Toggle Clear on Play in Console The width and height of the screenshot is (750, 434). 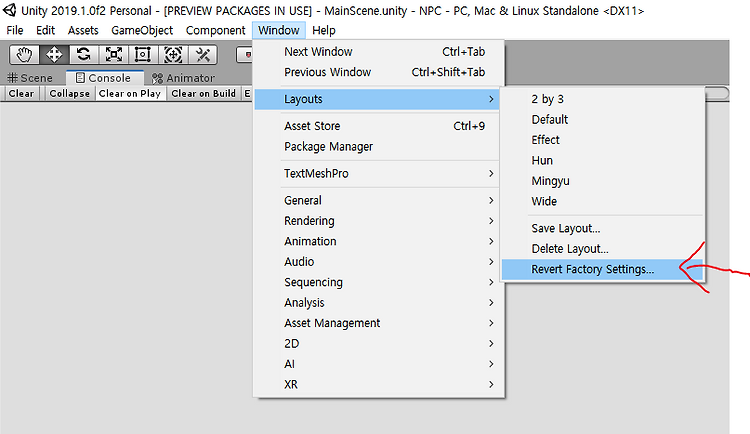point(130,93)
